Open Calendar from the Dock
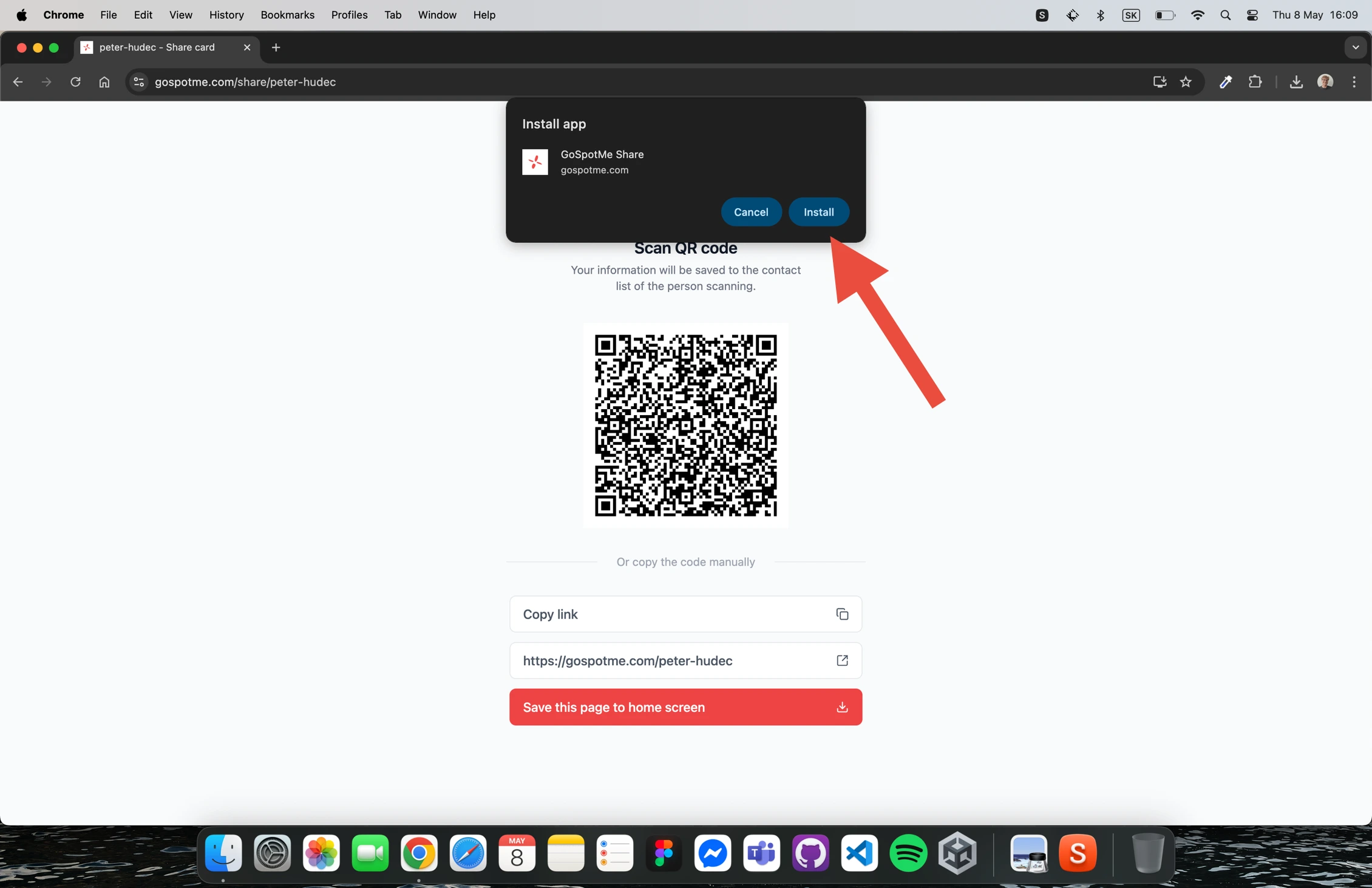 pos(517,853)
